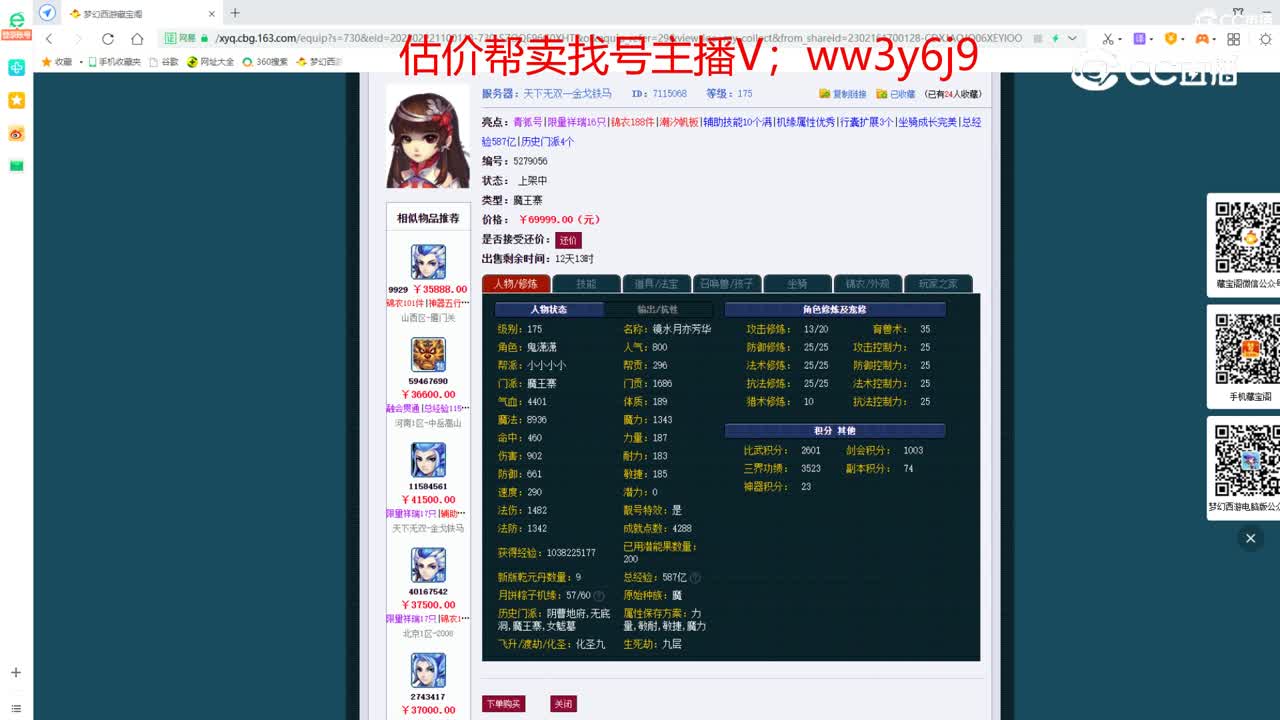Click the 下单购买 purchase button

[503, 704]
